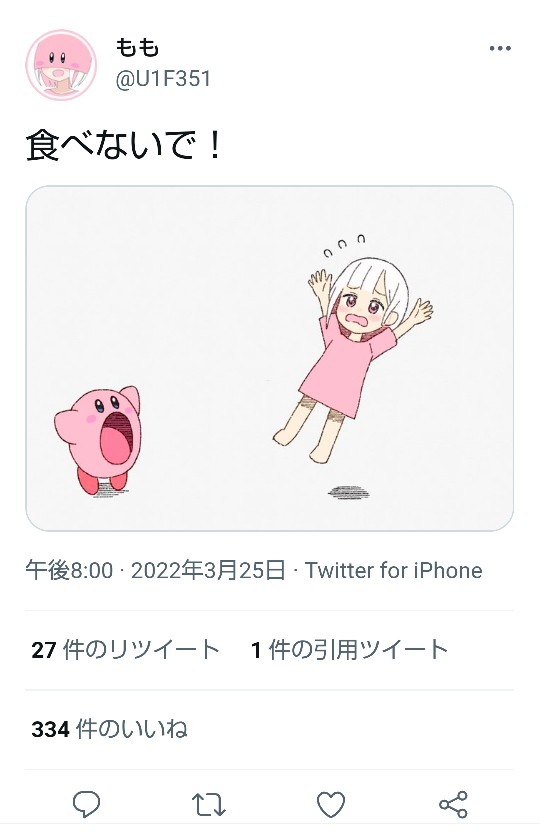Screen dimensions: 540x832
Task: Open the @U1F351 handle profile
Action: click(x=163, y=79)
